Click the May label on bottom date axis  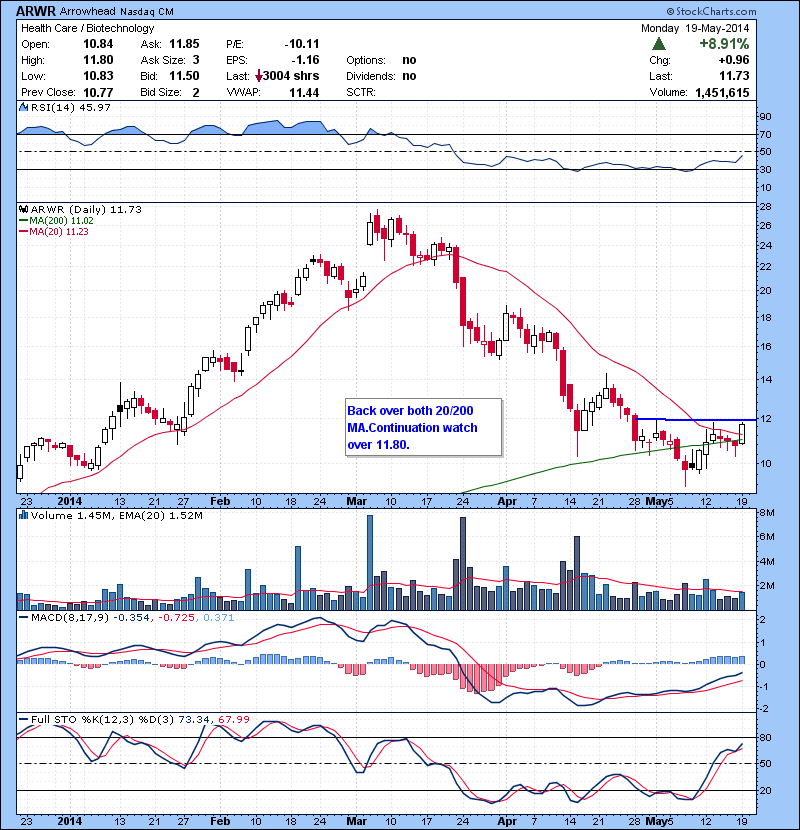pyautogui.click(x=656, y=822)
